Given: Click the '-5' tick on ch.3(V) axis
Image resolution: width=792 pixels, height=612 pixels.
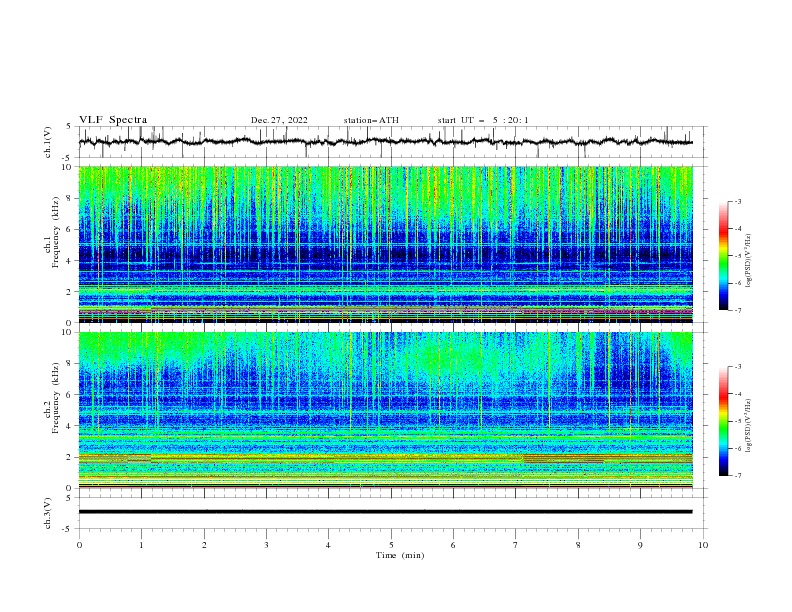Looking at the screenshot, I should coord(68,529).
